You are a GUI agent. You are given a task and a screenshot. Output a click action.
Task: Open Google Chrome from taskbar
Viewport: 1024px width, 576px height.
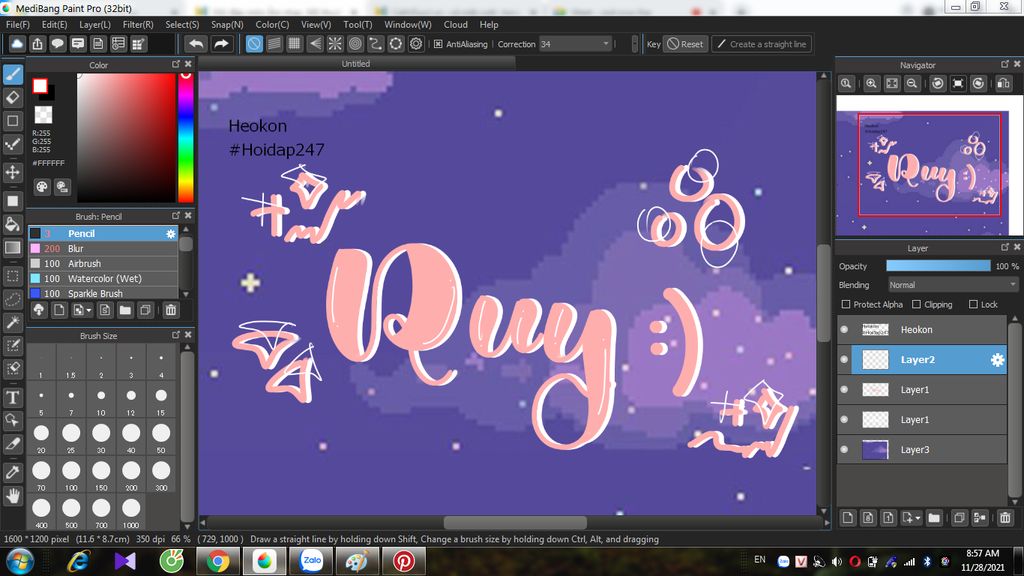(x=218, y=561)
